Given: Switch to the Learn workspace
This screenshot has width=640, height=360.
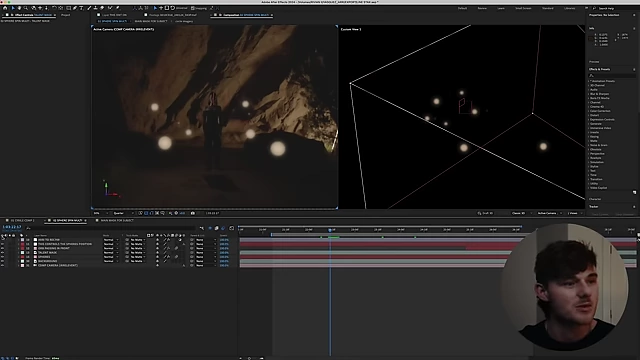Looking at the screenshot, I should [x=501, y=8].
